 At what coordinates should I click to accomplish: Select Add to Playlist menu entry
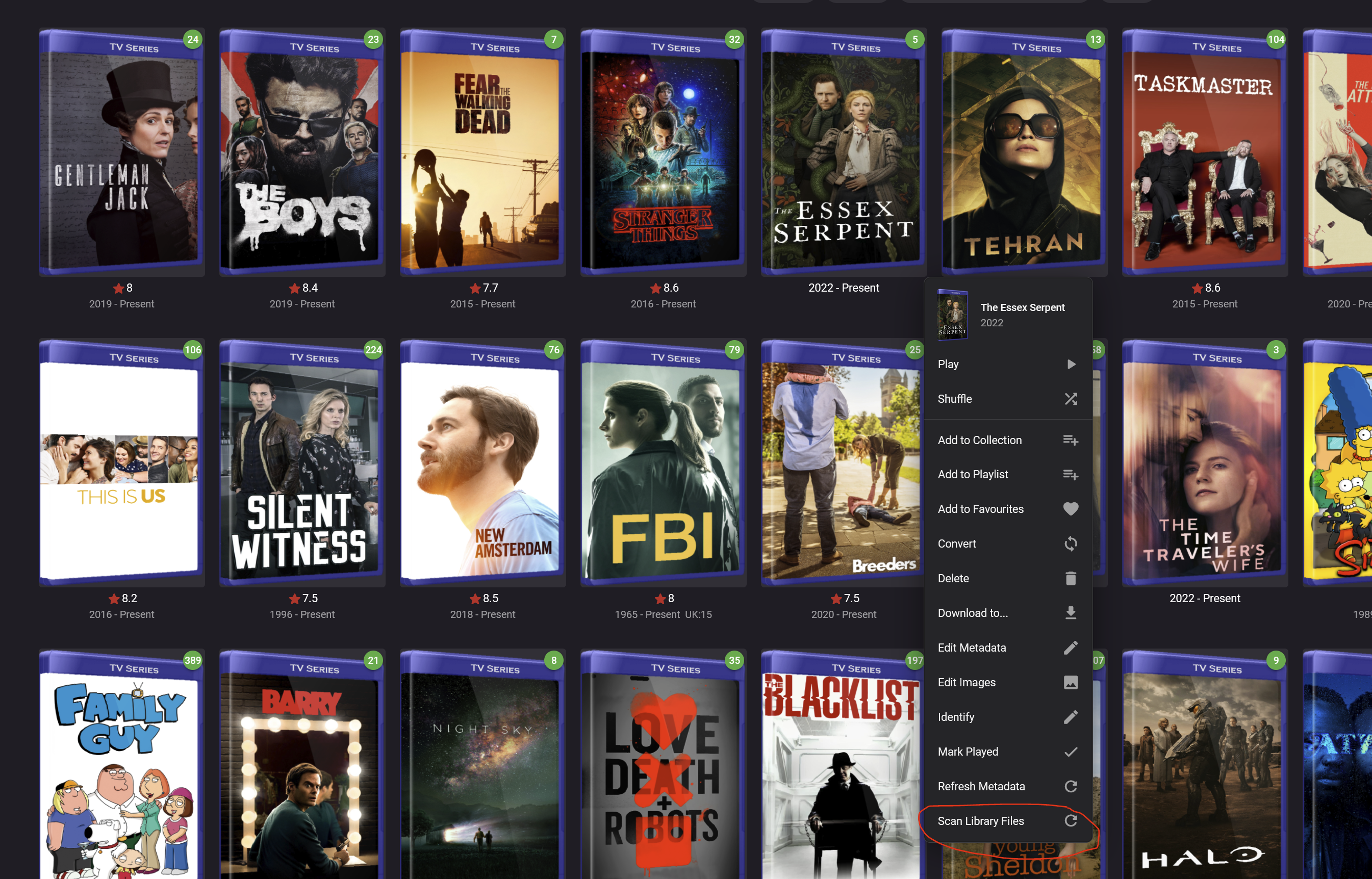pos(973,474)
